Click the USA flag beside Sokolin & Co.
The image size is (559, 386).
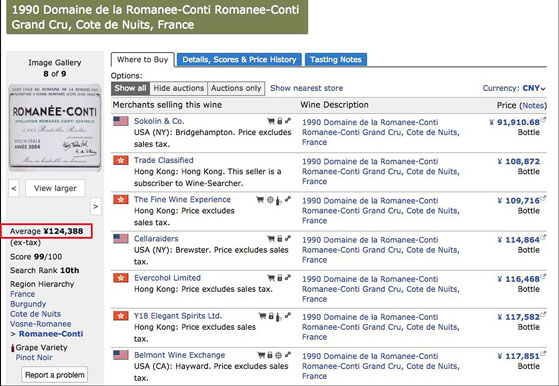click(121, 121)
